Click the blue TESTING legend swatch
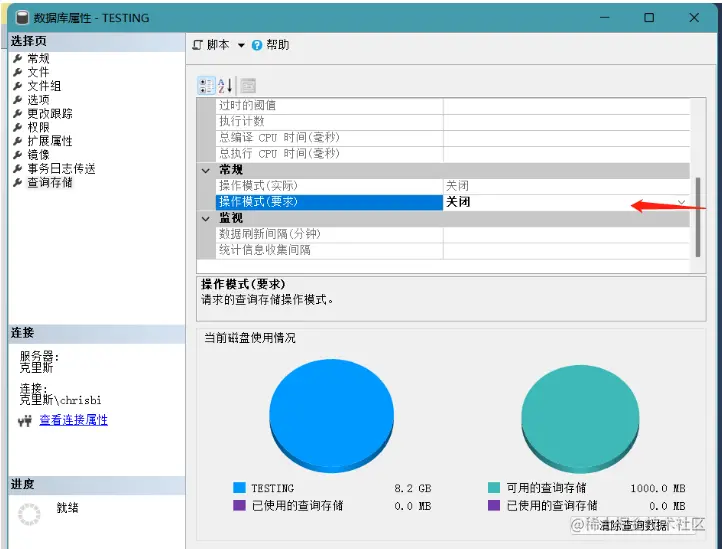 click(239, 488)
